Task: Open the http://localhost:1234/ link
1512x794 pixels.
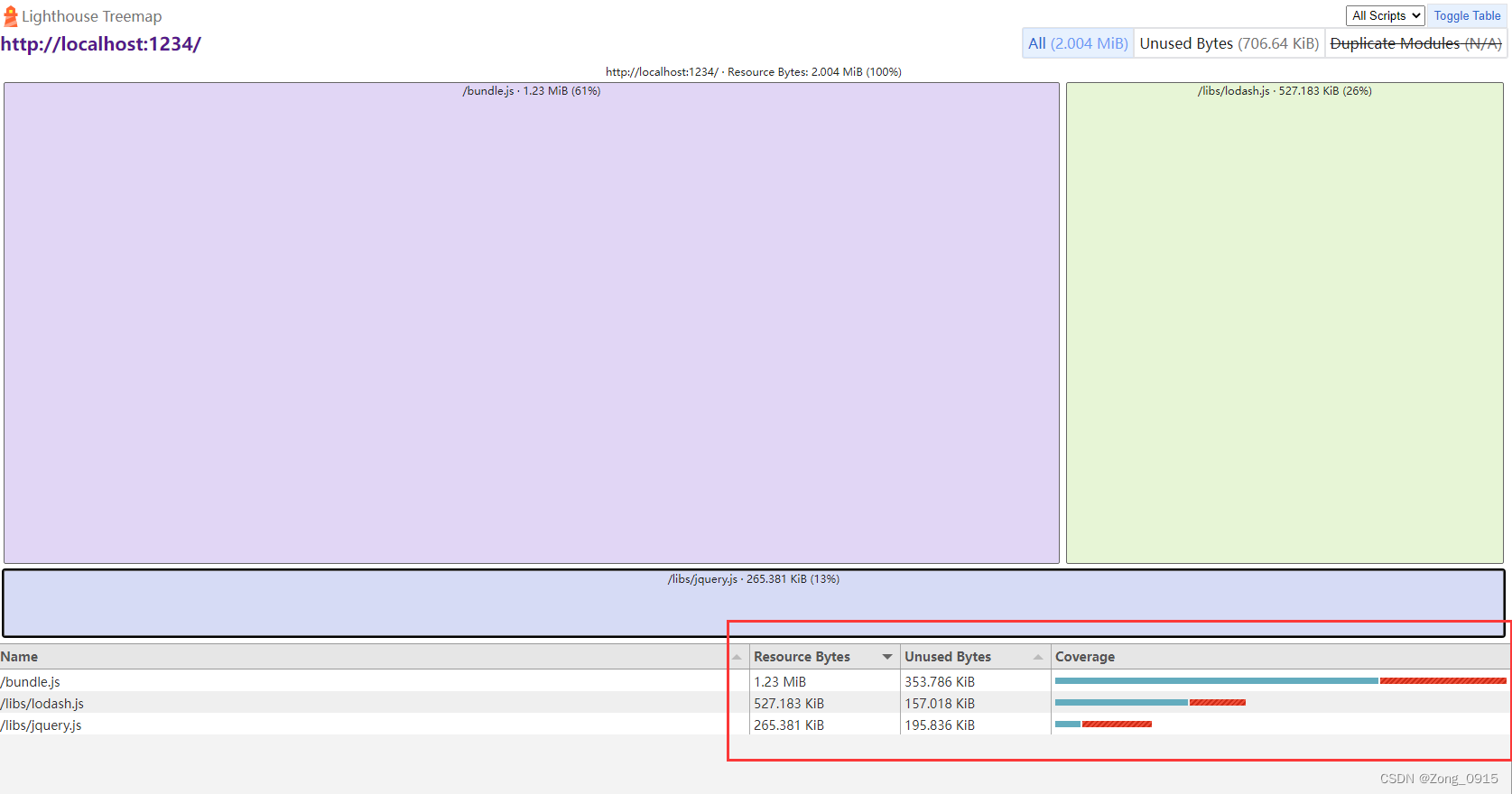Action: point(100,43)
